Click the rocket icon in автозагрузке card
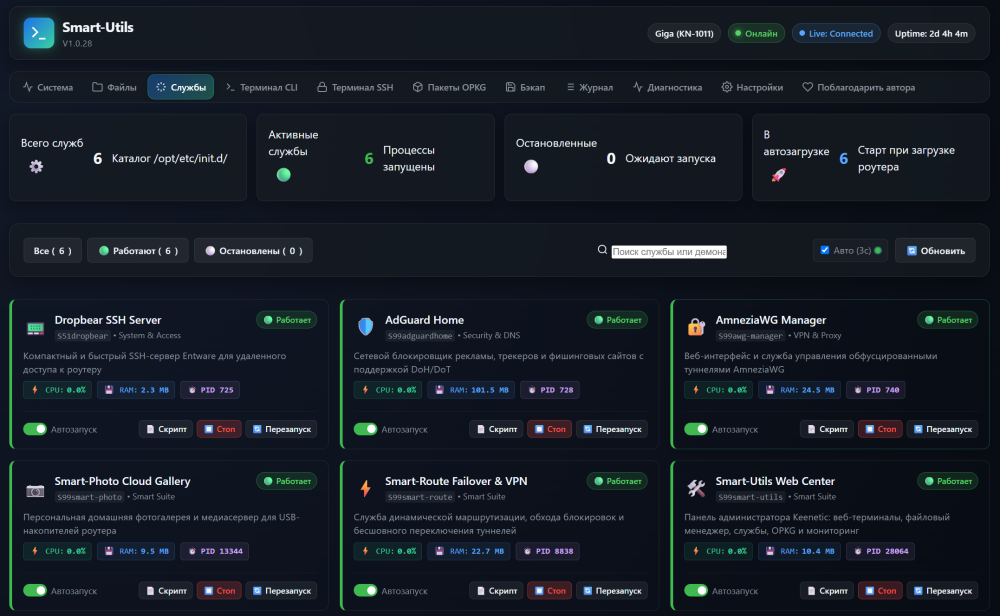Screen dimensions: 1000x616 (779, 175)
